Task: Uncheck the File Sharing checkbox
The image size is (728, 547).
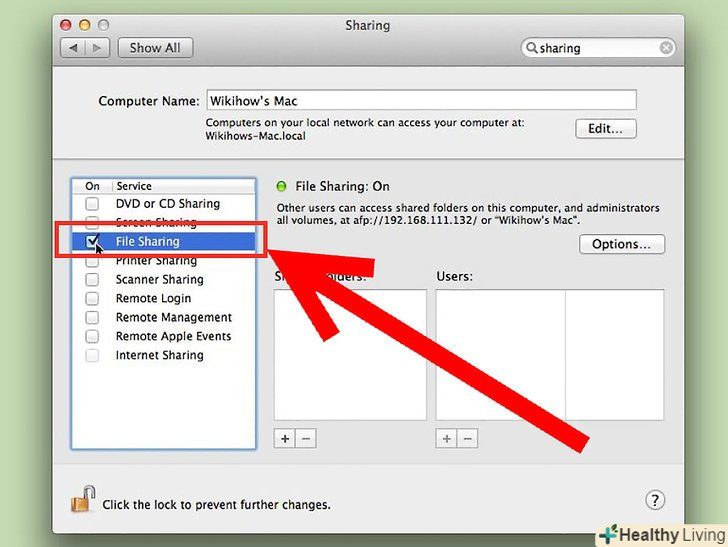Action: tap(92, 241)
